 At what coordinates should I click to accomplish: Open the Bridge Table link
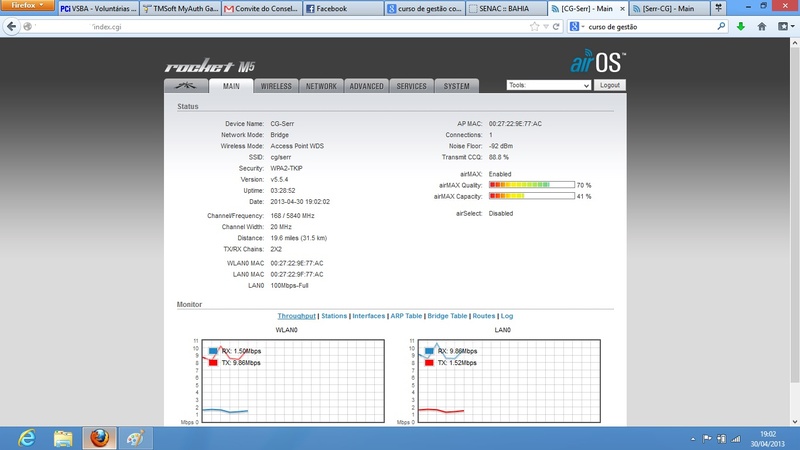pyautogui.click(x=447, y=316)
